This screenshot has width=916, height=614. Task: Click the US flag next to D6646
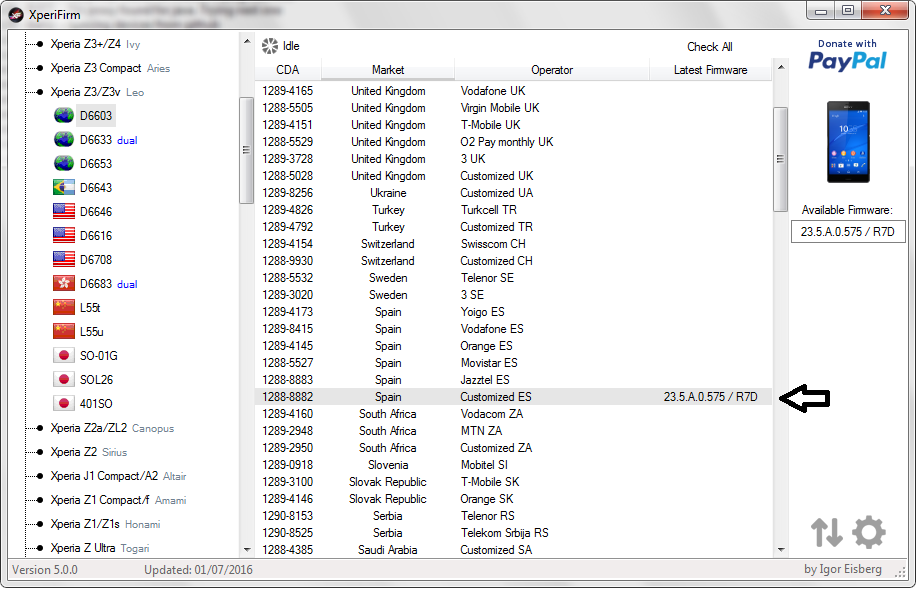point(64,212)
